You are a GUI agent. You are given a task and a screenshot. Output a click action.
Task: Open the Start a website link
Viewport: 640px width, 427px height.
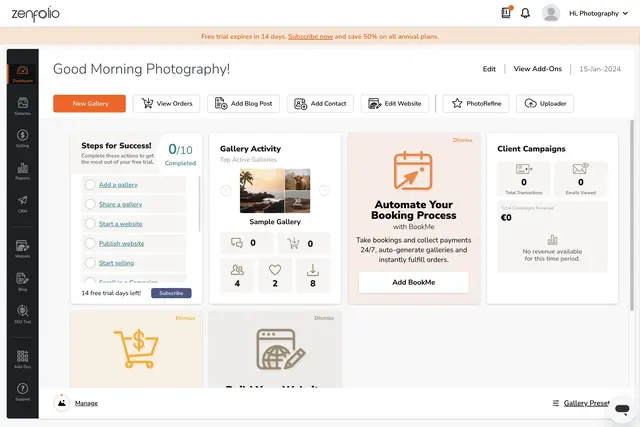(120, 224)
